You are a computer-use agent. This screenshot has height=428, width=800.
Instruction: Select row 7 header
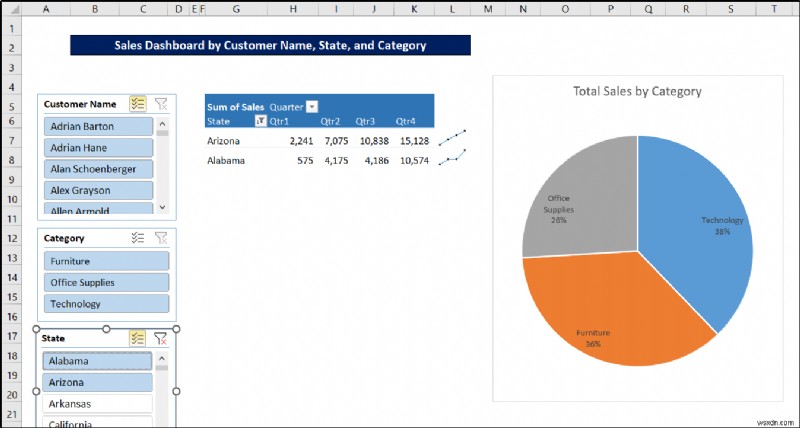click(9, 141)
